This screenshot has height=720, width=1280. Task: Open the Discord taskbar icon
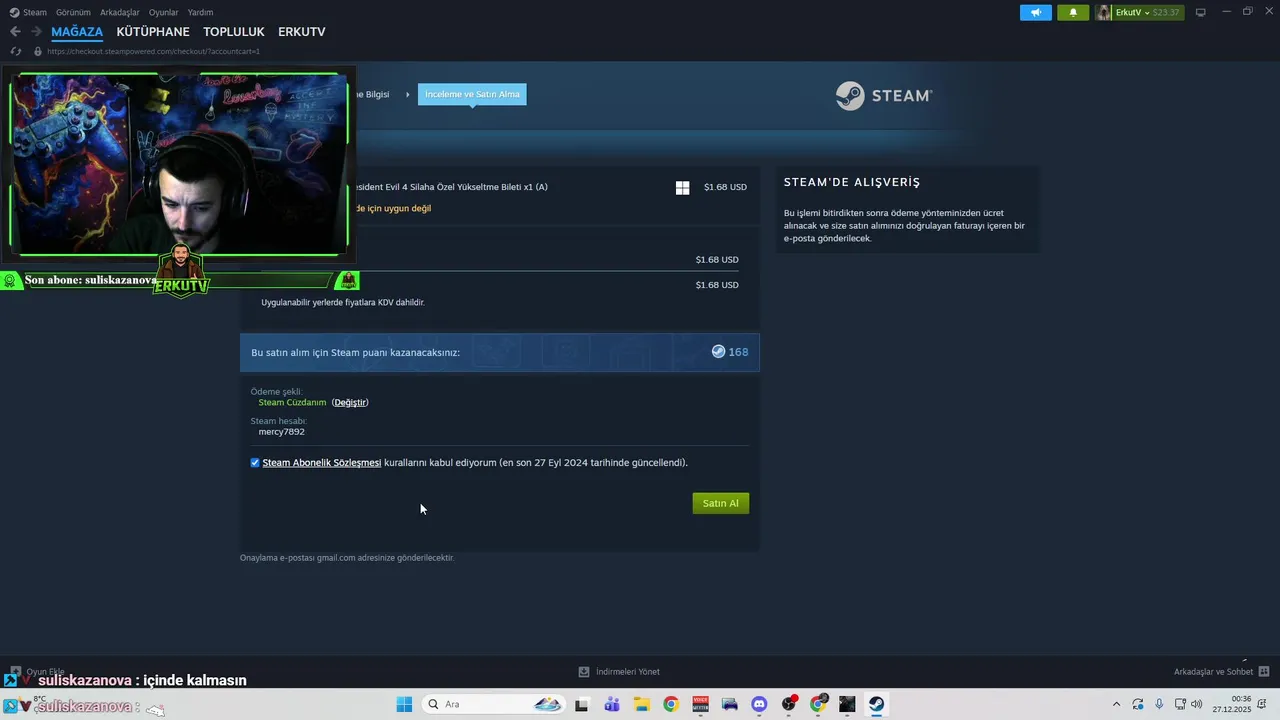759,704
